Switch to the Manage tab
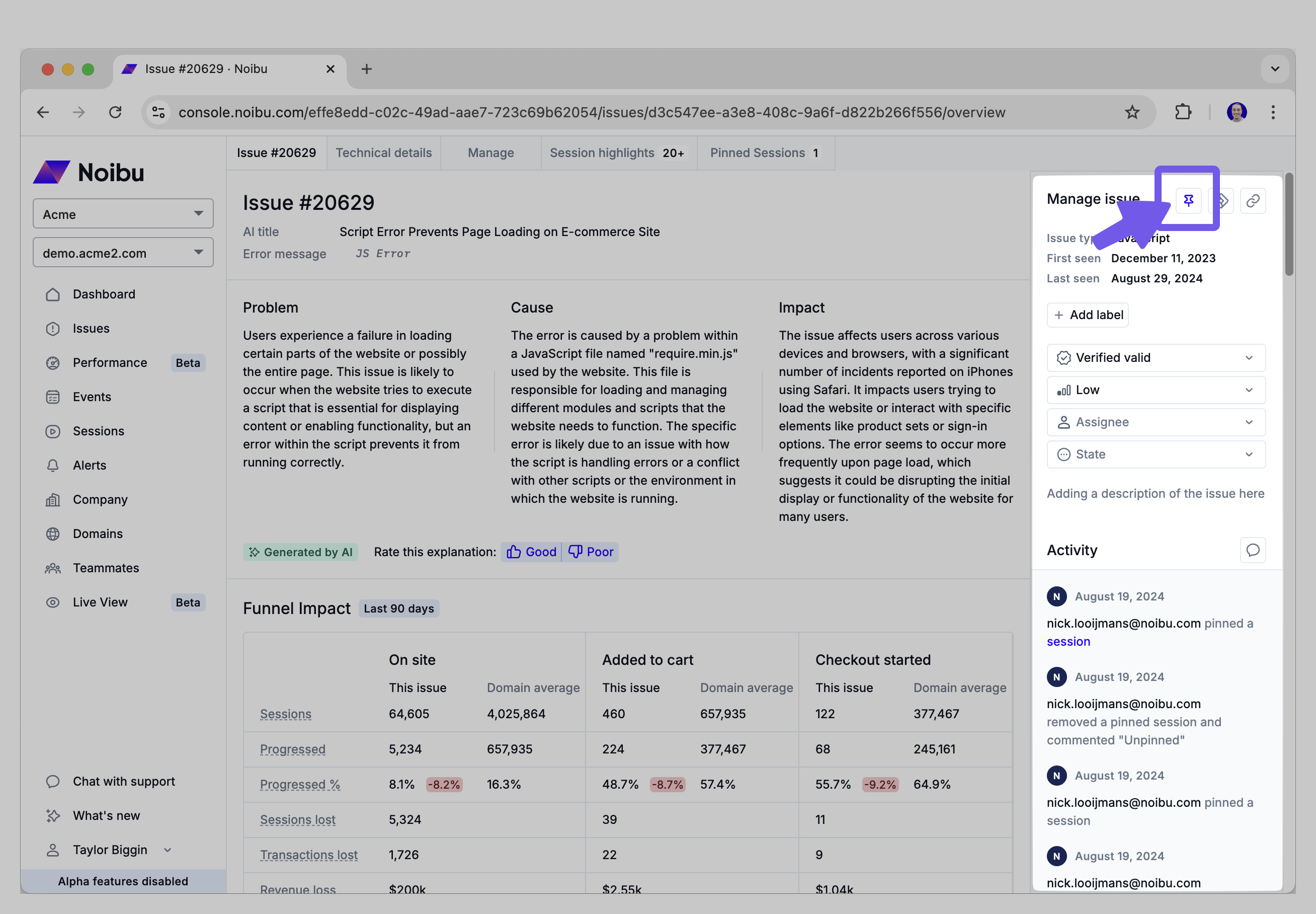This screenshot has height=914, width=1316. pos(490,153)
